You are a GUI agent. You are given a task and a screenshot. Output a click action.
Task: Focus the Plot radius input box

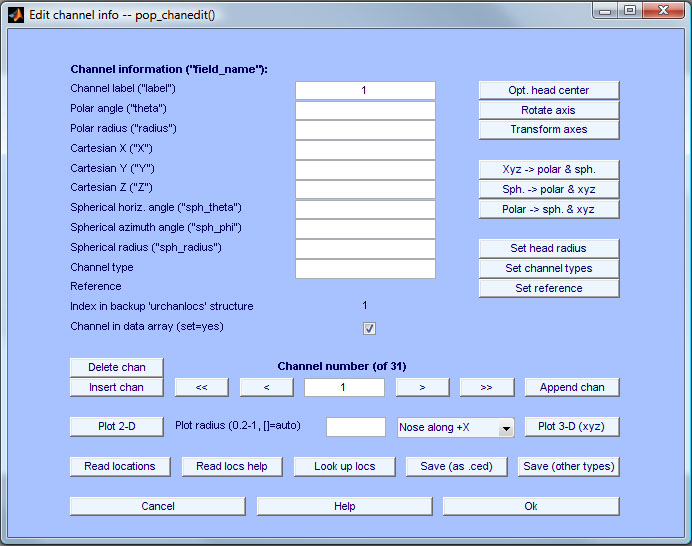[x=355, y=427]
